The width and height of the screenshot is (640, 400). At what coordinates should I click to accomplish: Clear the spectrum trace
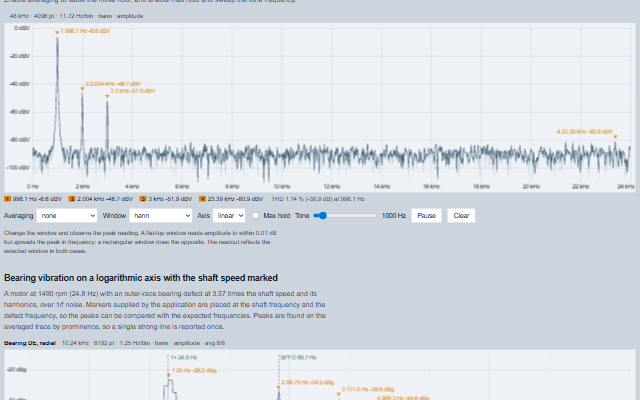[x=461, y=216]
